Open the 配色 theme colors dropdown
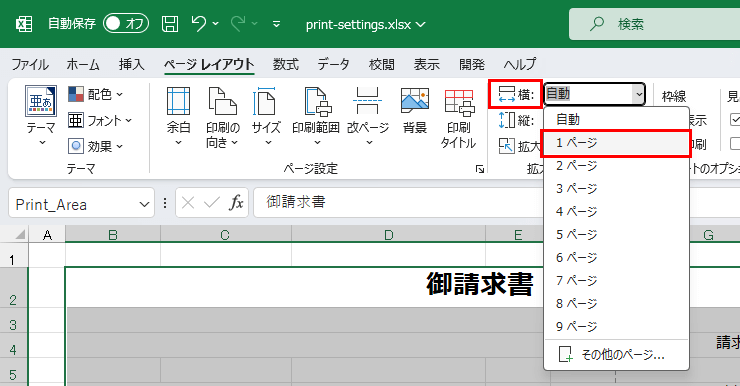740x386 pixels. [96, 94]
